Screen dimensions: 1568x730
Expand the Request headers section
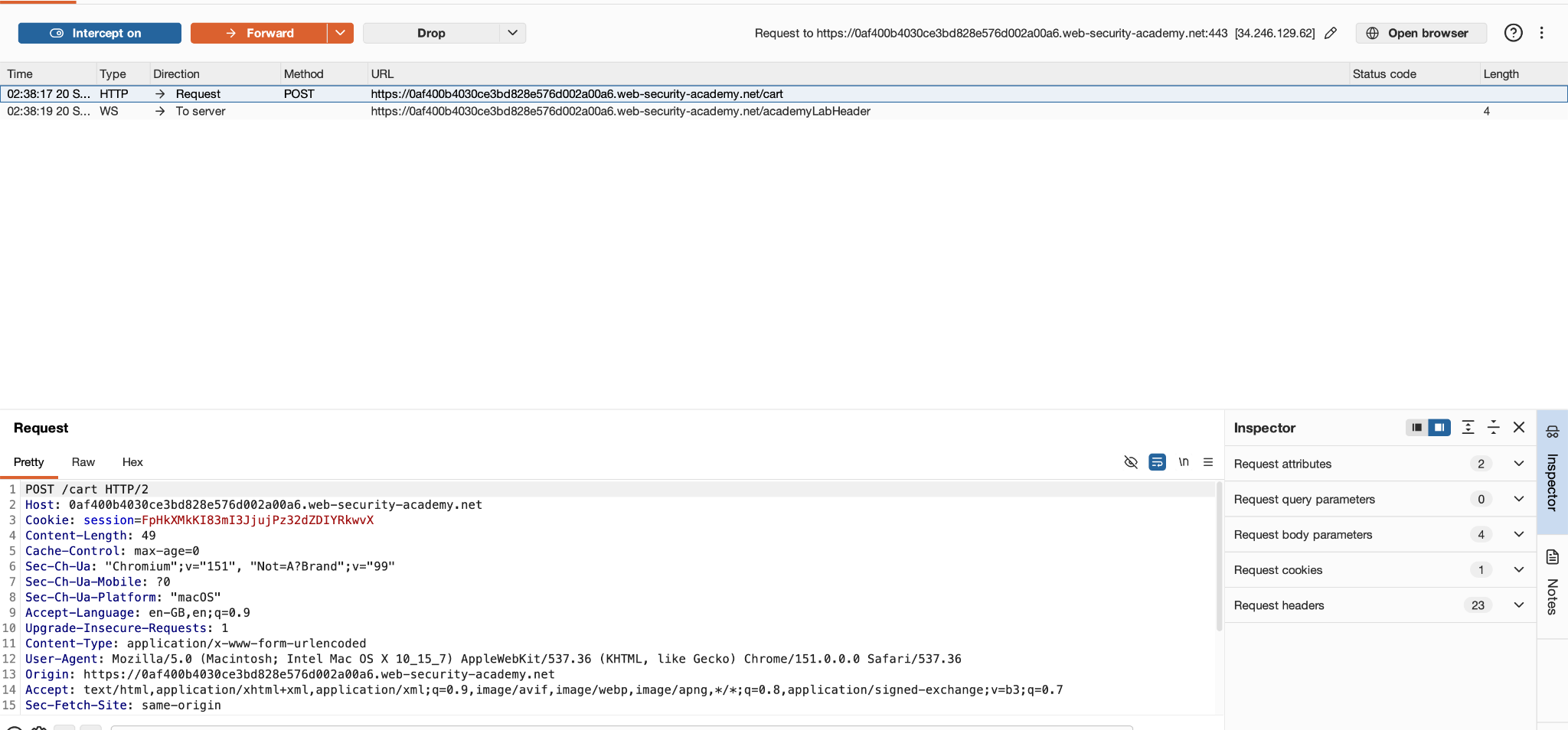point(1380,605)
